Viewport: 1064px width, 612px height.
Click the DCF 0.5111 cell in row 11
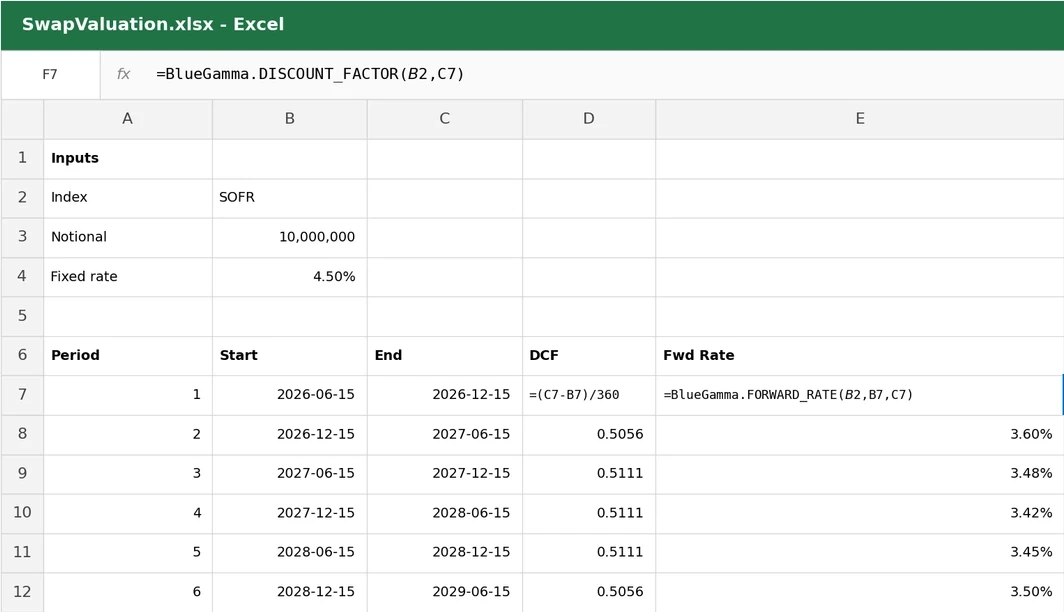click(589, 552)
